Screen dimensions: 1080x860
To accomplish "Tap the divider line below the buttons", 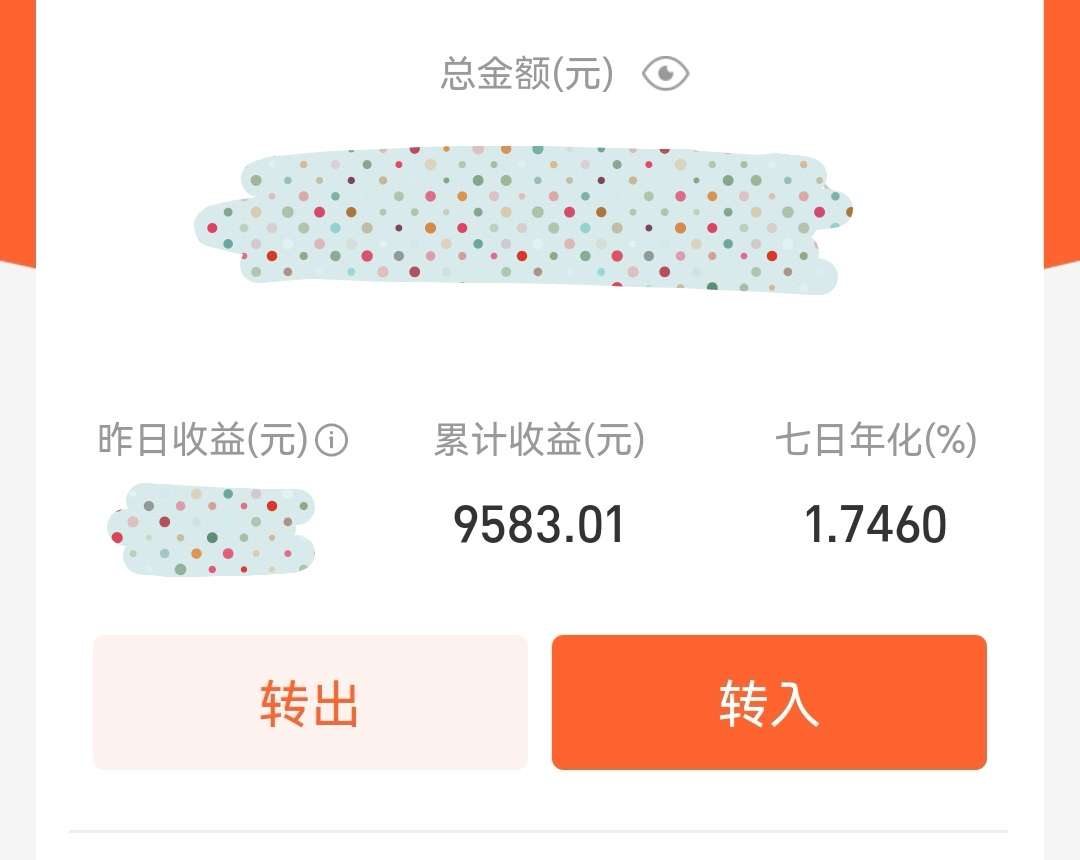I will [539, 832].
